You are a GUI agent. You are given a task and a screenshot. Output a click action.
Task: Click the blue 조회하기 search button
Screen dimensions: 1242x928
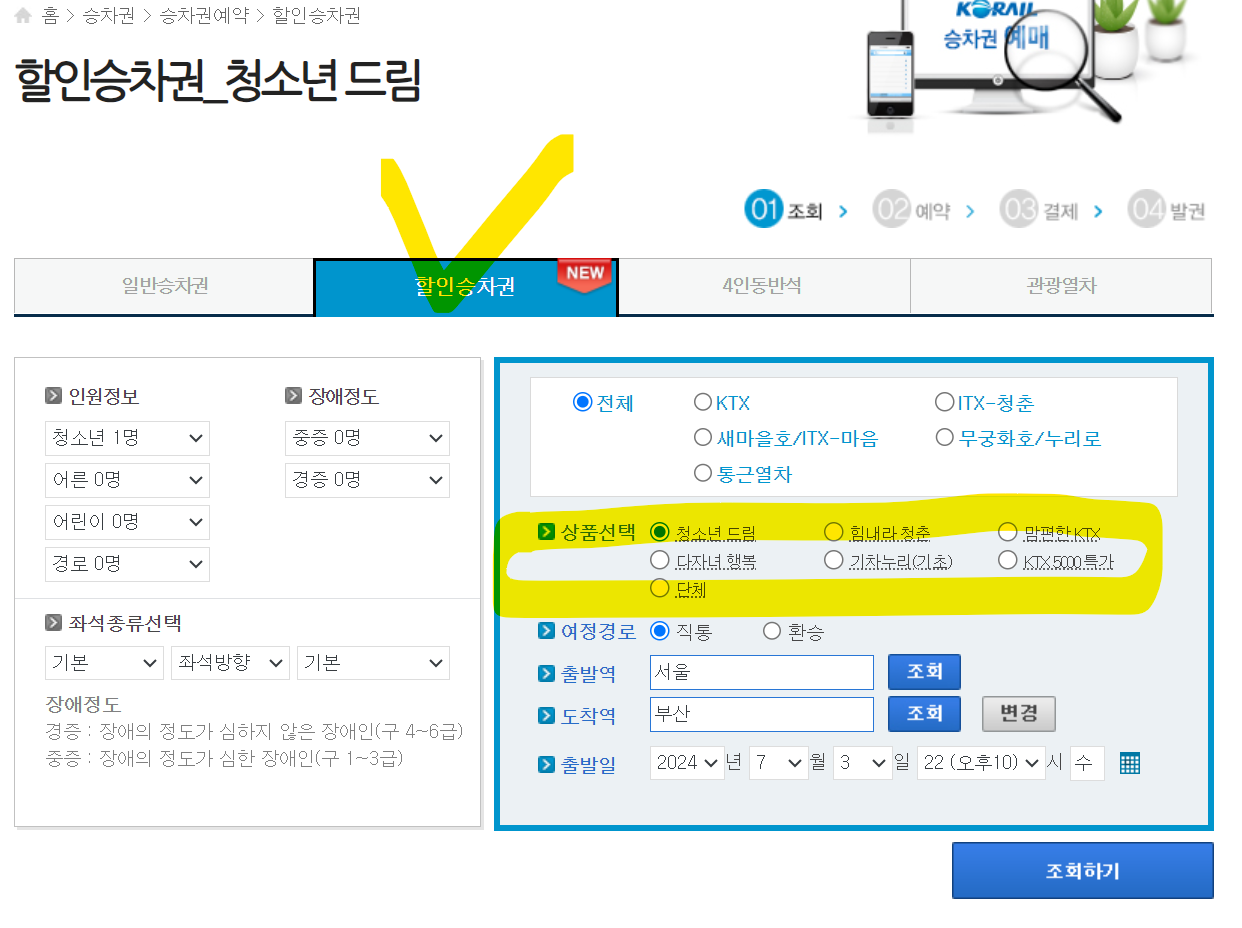tap(1082, 870)
